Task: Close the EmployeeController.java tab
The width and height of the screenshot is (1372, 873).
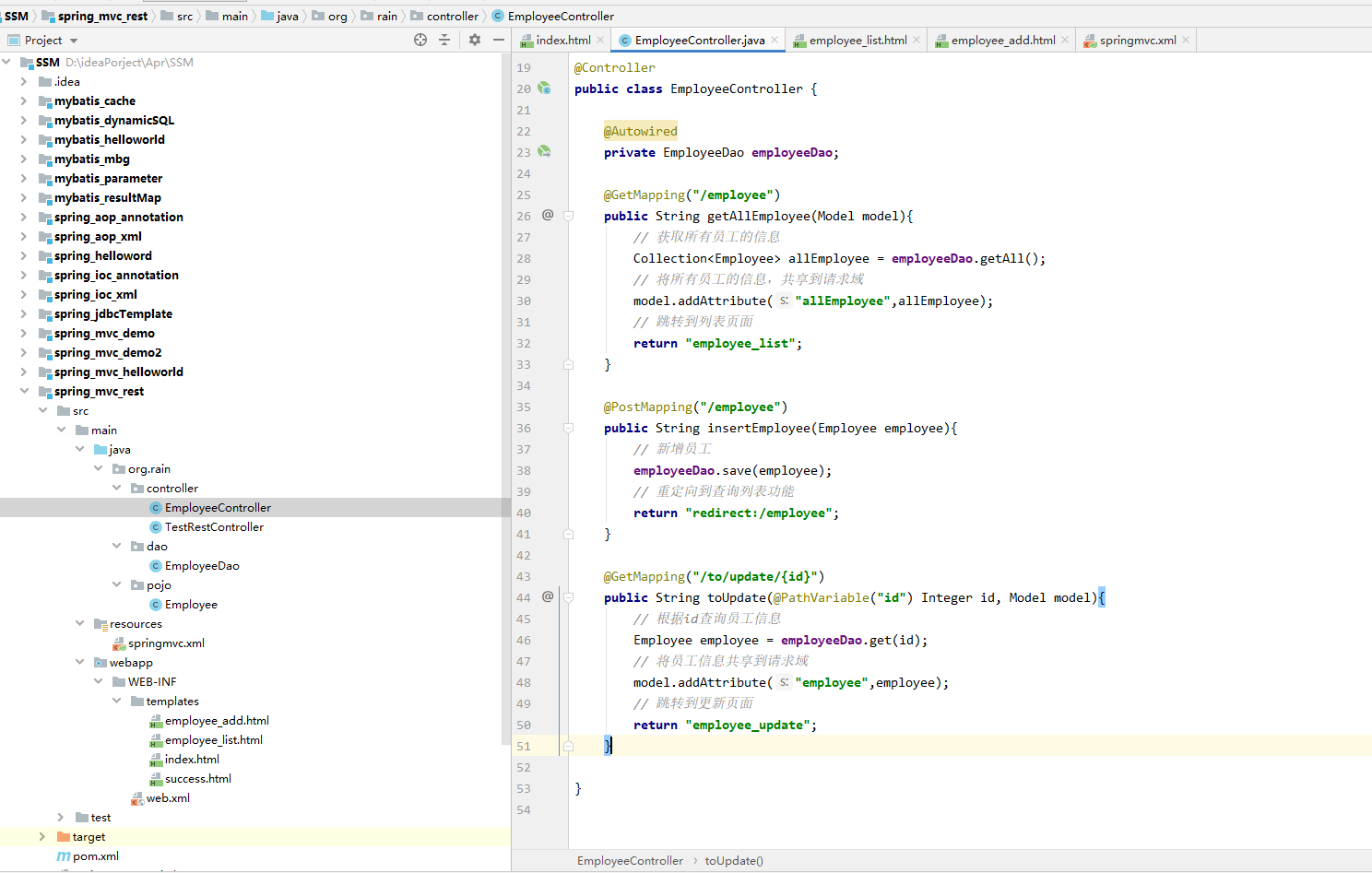Action: 775,40
